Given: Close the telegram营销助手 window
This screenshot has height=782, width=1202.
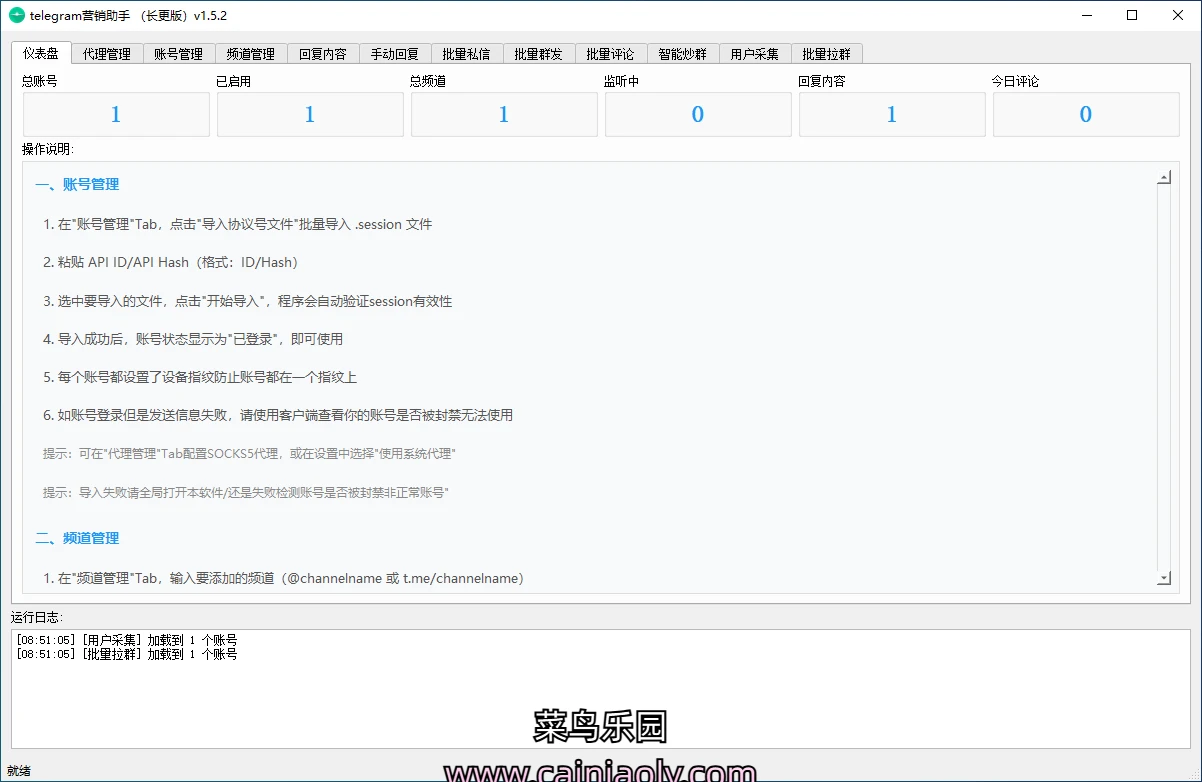Looking at the screenshot, I should click(1178, 15).
